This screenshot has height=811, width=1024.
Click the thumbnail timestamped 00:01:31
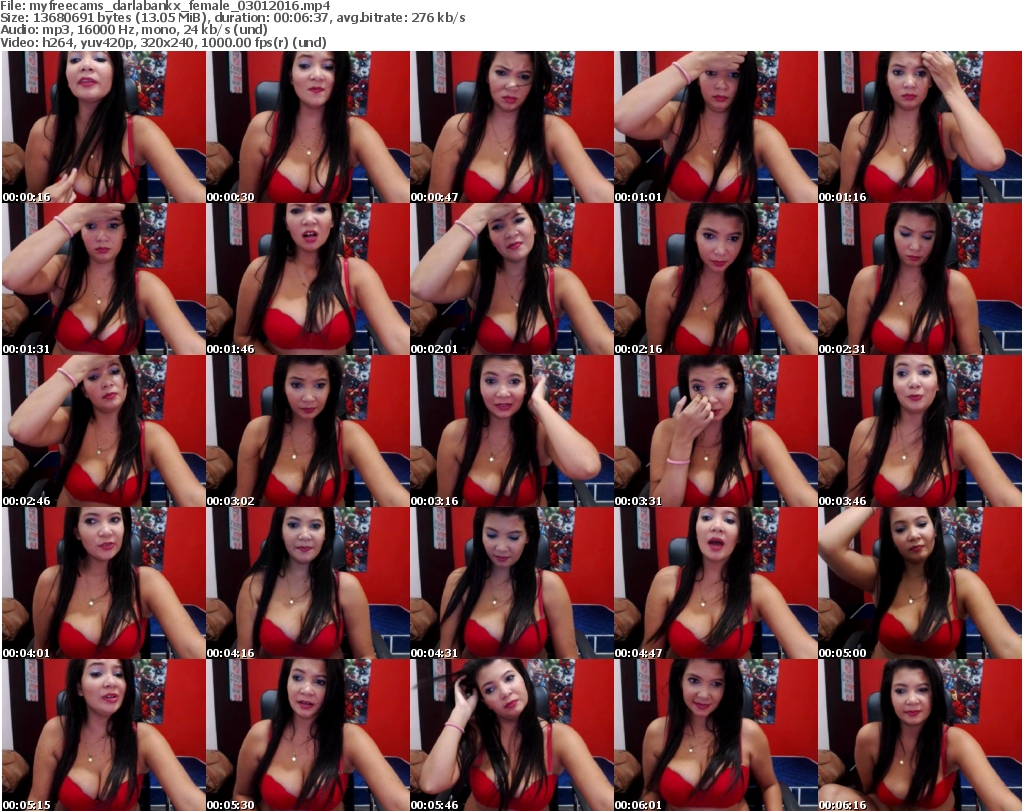point(104,279)
